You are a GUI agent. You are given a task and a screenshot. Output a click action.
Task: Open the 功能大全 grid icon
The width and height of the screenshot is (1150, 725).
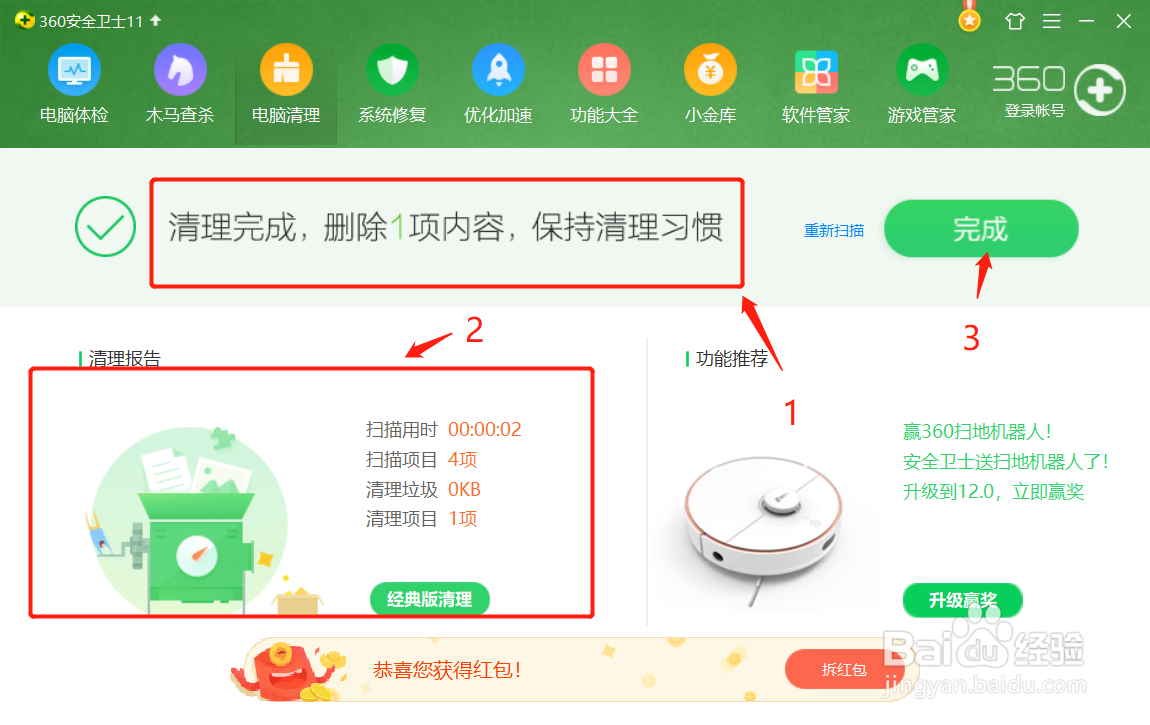(x=604, y=70)
